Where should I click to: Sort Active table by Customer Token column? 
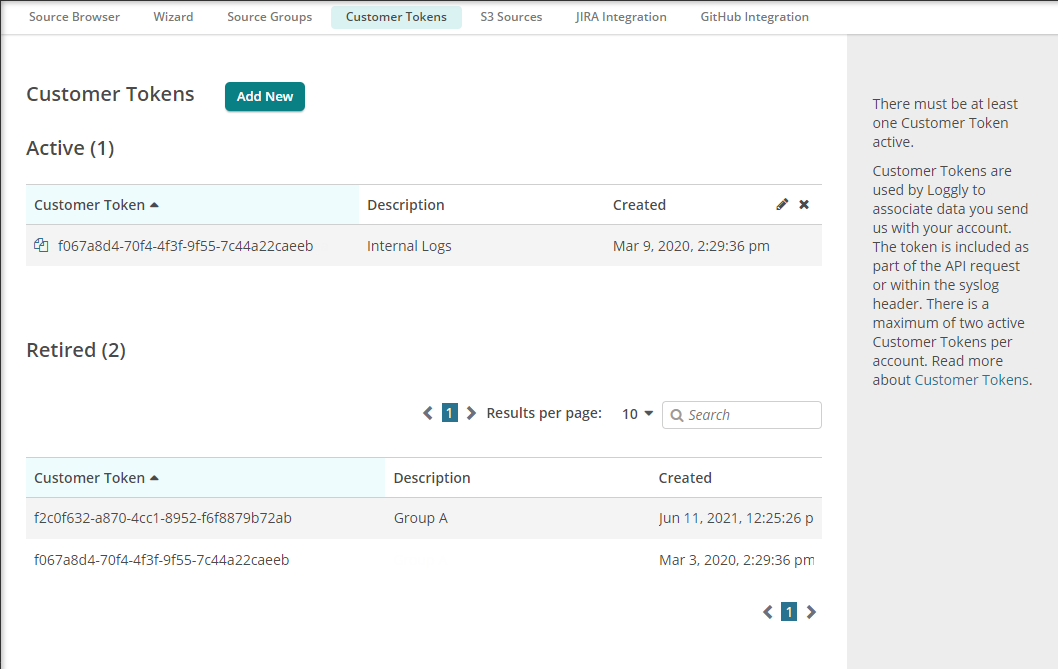coord(96,205)
